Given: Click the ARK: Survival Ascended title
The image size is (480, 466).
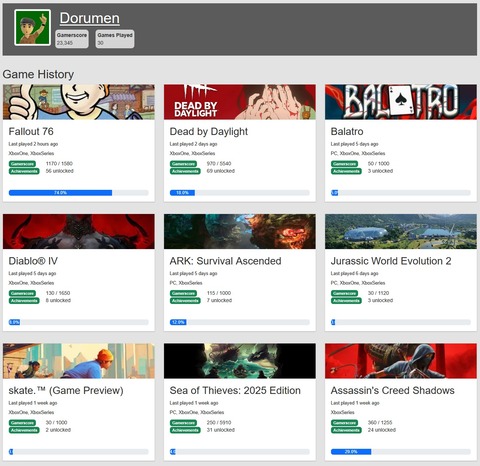Looking at the screenshot, I should (225, 261).
